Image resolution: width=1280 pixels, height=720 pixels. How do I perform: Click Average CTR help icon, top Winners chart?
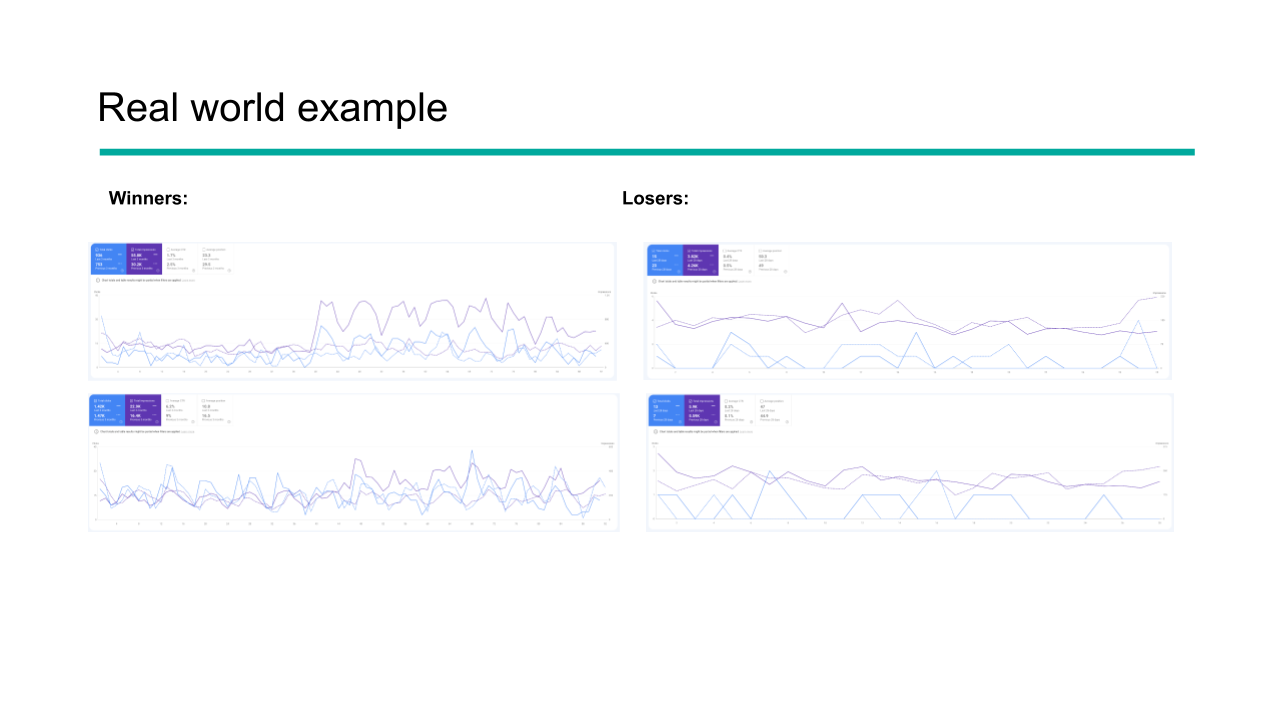[194, 270]
